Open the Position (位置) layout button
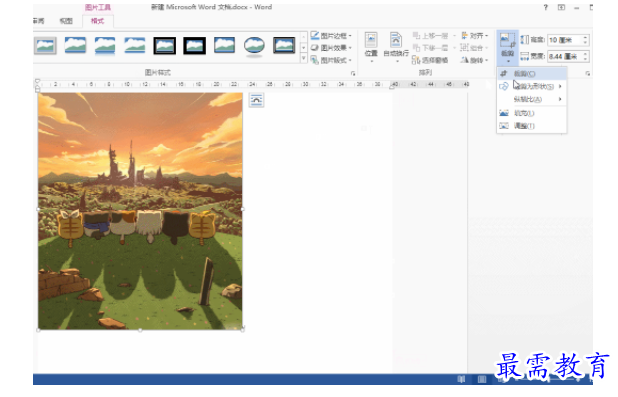The image size is (618, 397). tap(371, 47)
